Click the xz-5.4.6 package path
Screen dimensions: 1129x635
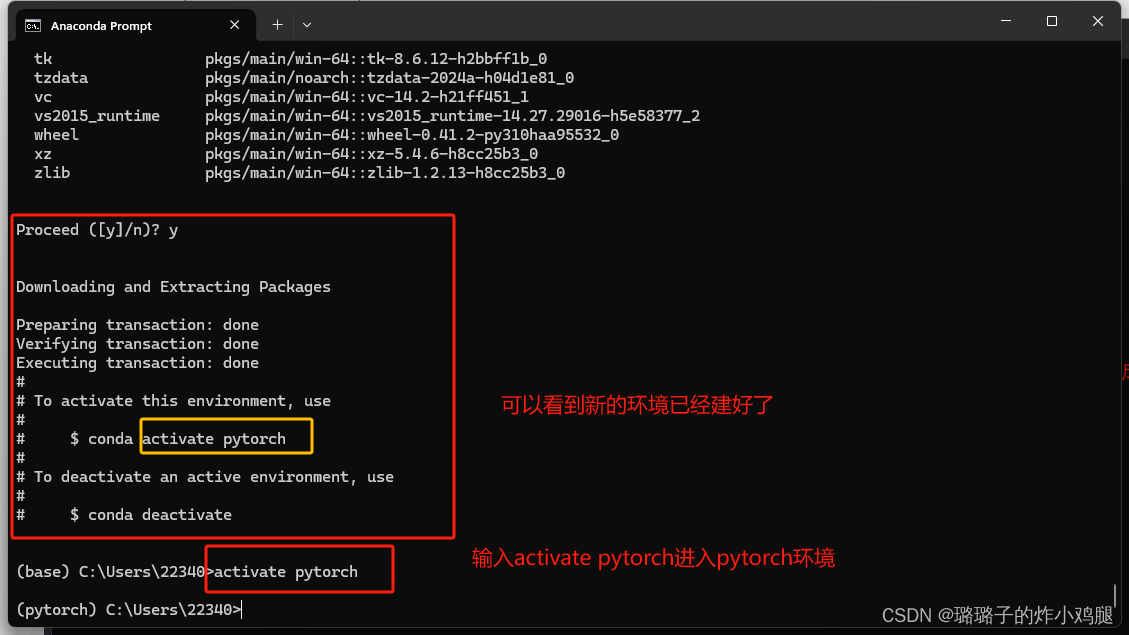(x=372, y=154)
